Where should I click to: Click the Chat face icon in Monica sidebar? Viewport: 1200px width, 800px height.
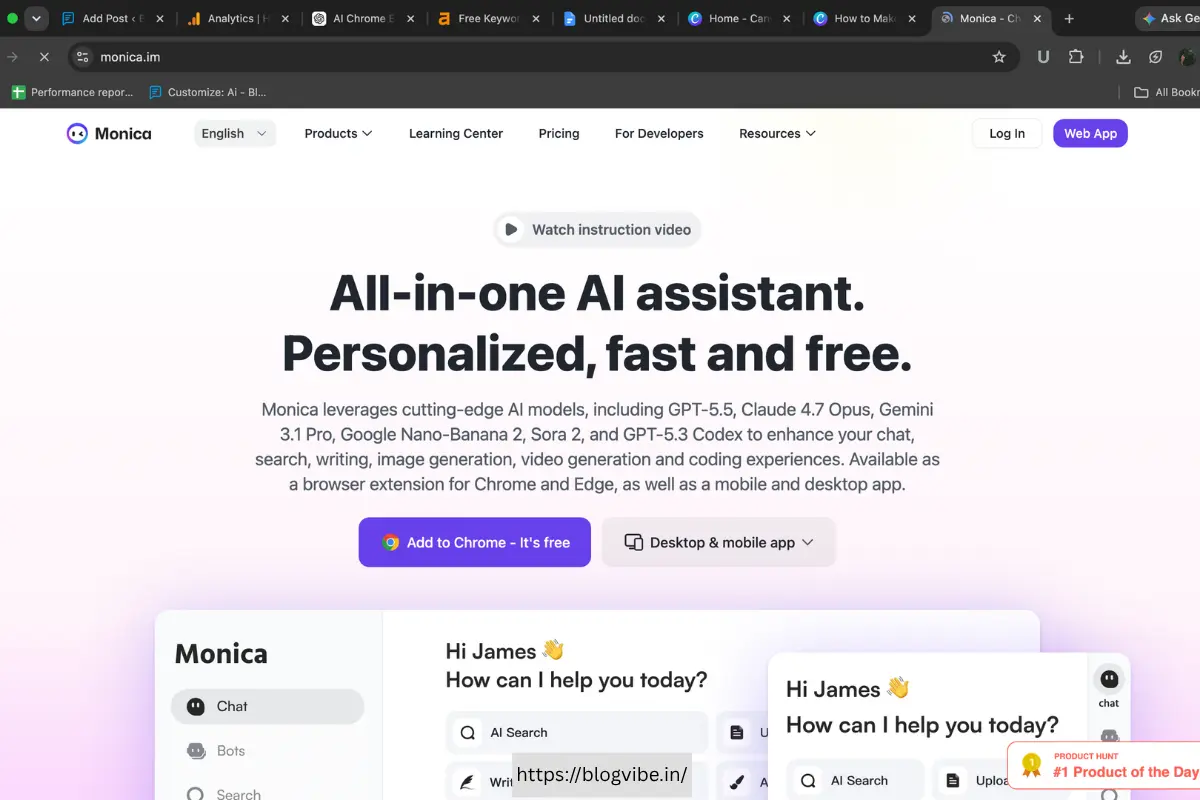tap(196, 706)
